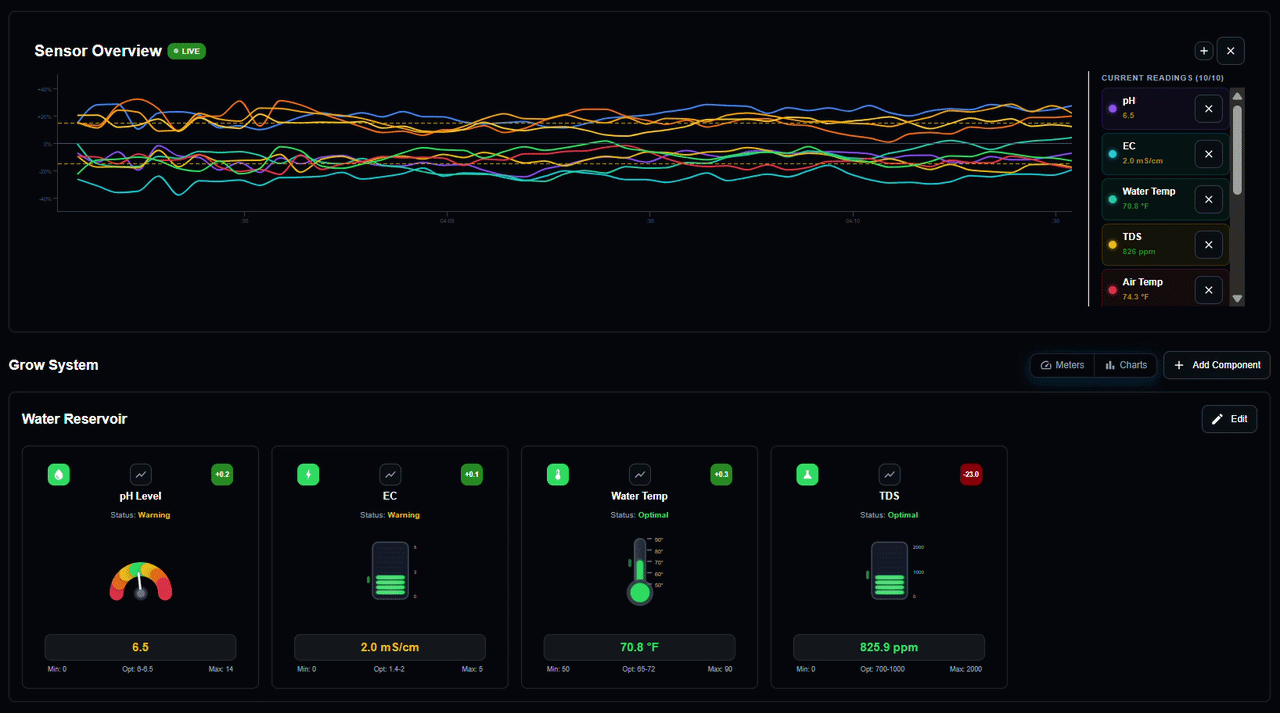
Task: Click the pH gauge dial
Action: (x=141, y=581)
